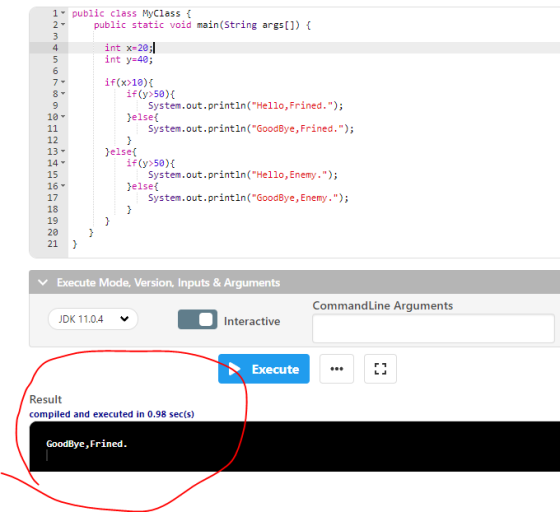Click the 'int x=20;' code line
This screenshot has width=560, height=512.
coord(129,48)
